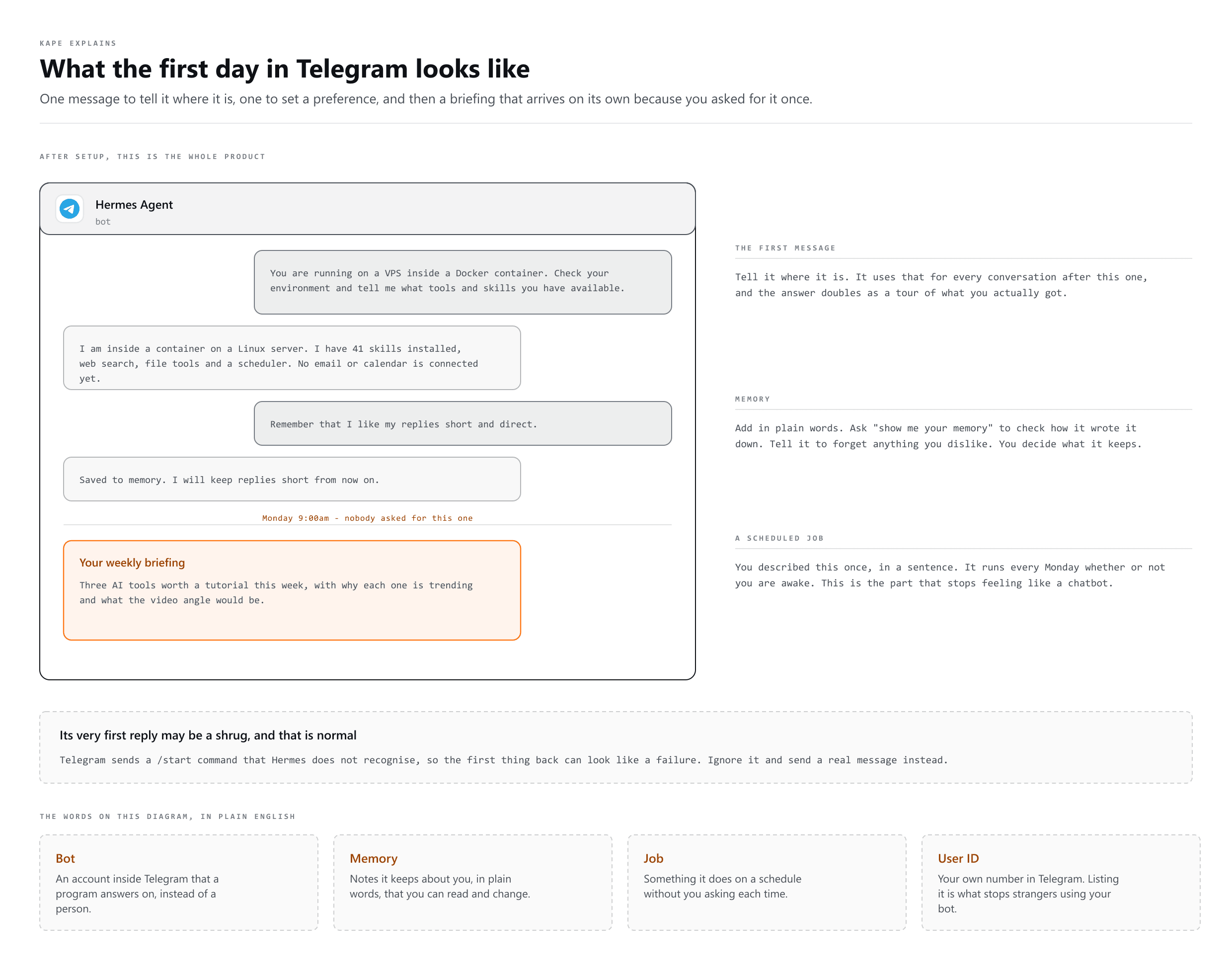Screen dimensions: 1232x974
Task: Click the Memory annotation heading
Action: coord(753,399)
